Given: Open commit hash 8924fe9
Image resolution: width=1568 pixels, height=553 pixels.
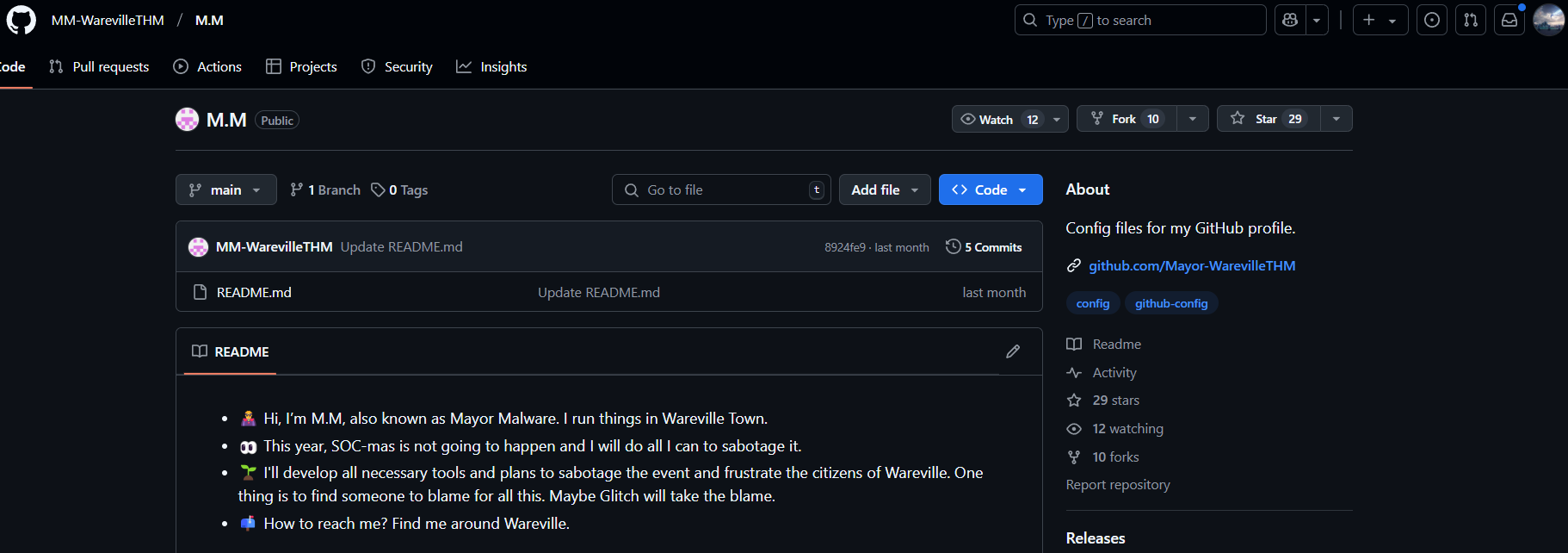Looking at the screenshot, I should click(x=845, y=247).
